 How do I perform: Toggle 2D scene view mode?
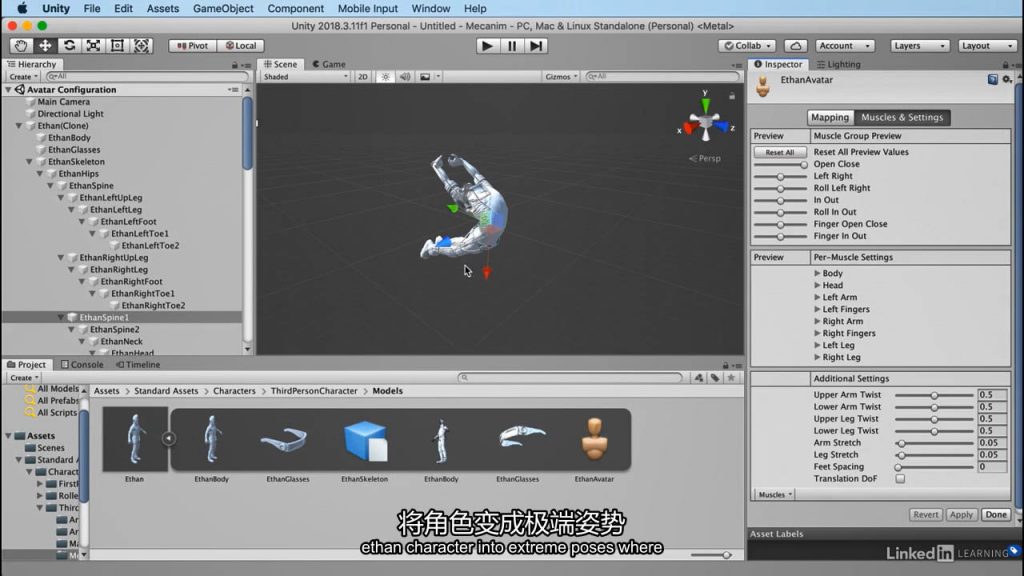point(362,76)
